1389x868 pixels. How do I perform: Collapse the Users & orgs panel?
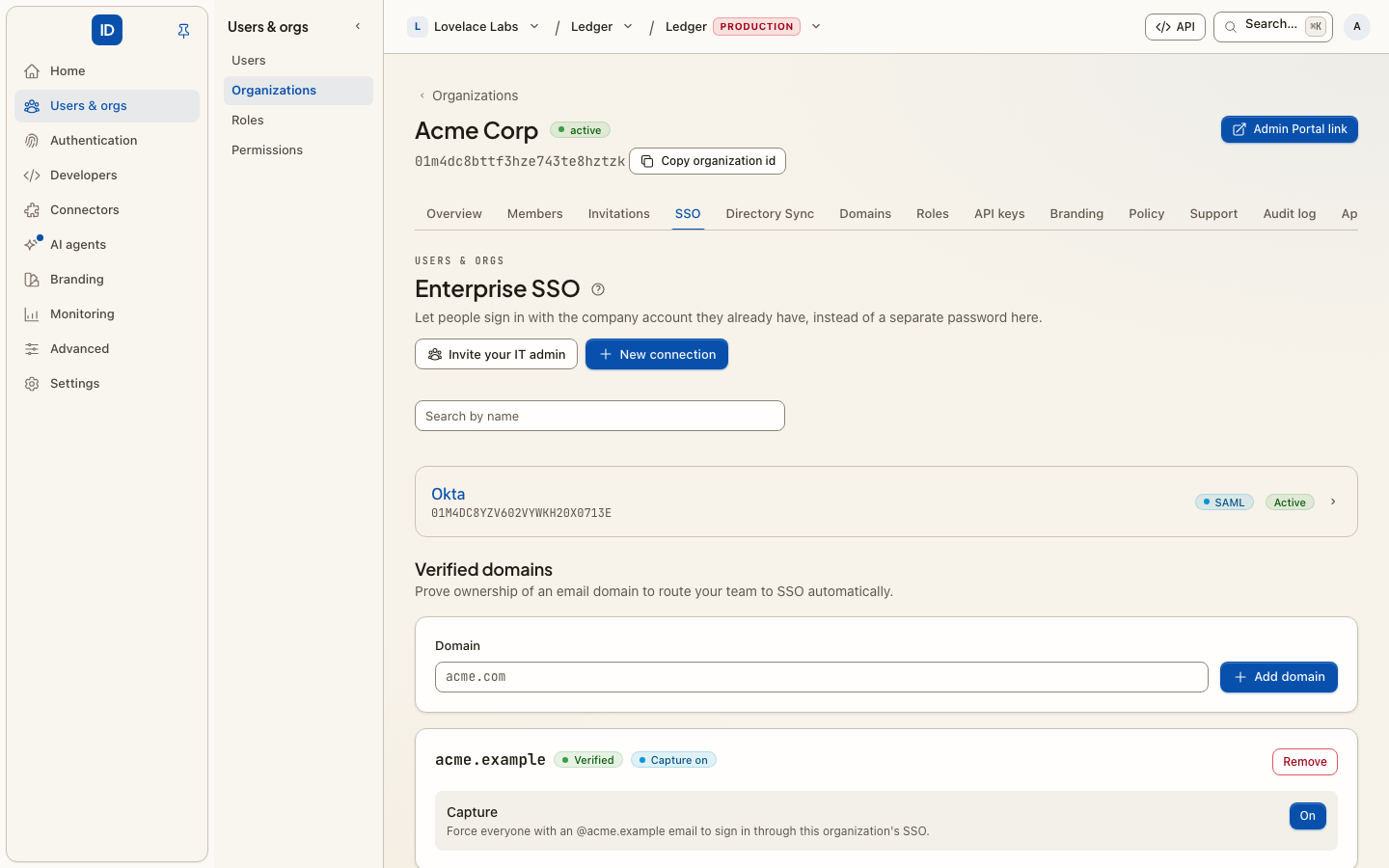(x=358, y=27)
